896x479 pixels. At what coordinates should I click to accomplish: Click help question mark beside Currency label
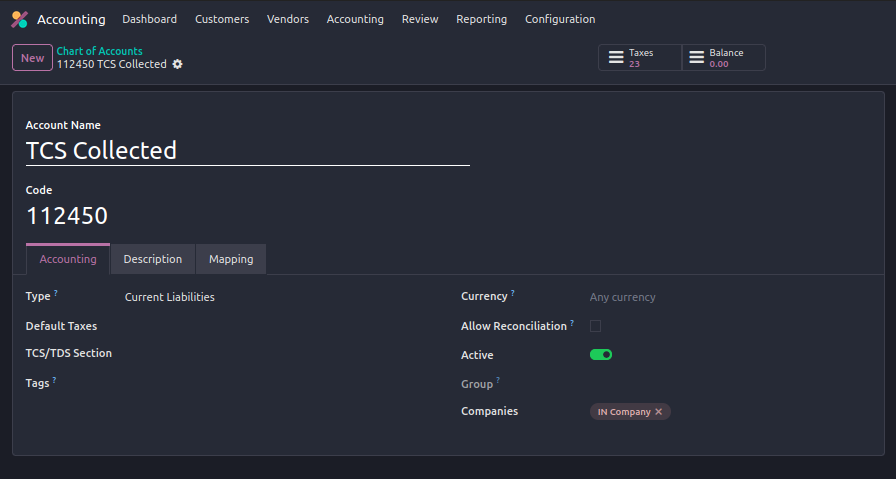(513, 293)
